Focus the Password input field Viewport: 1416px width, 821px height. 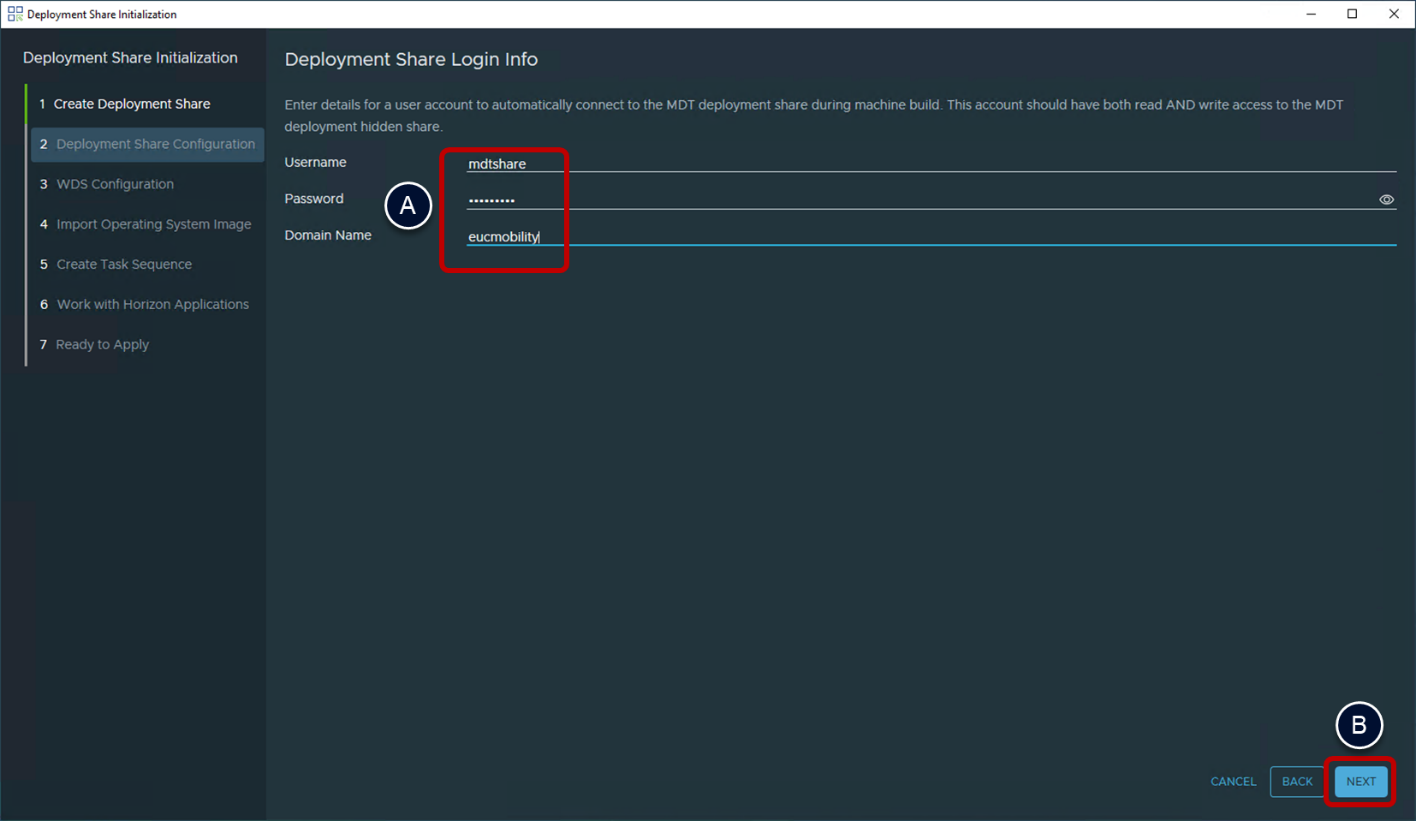(920, 200)
